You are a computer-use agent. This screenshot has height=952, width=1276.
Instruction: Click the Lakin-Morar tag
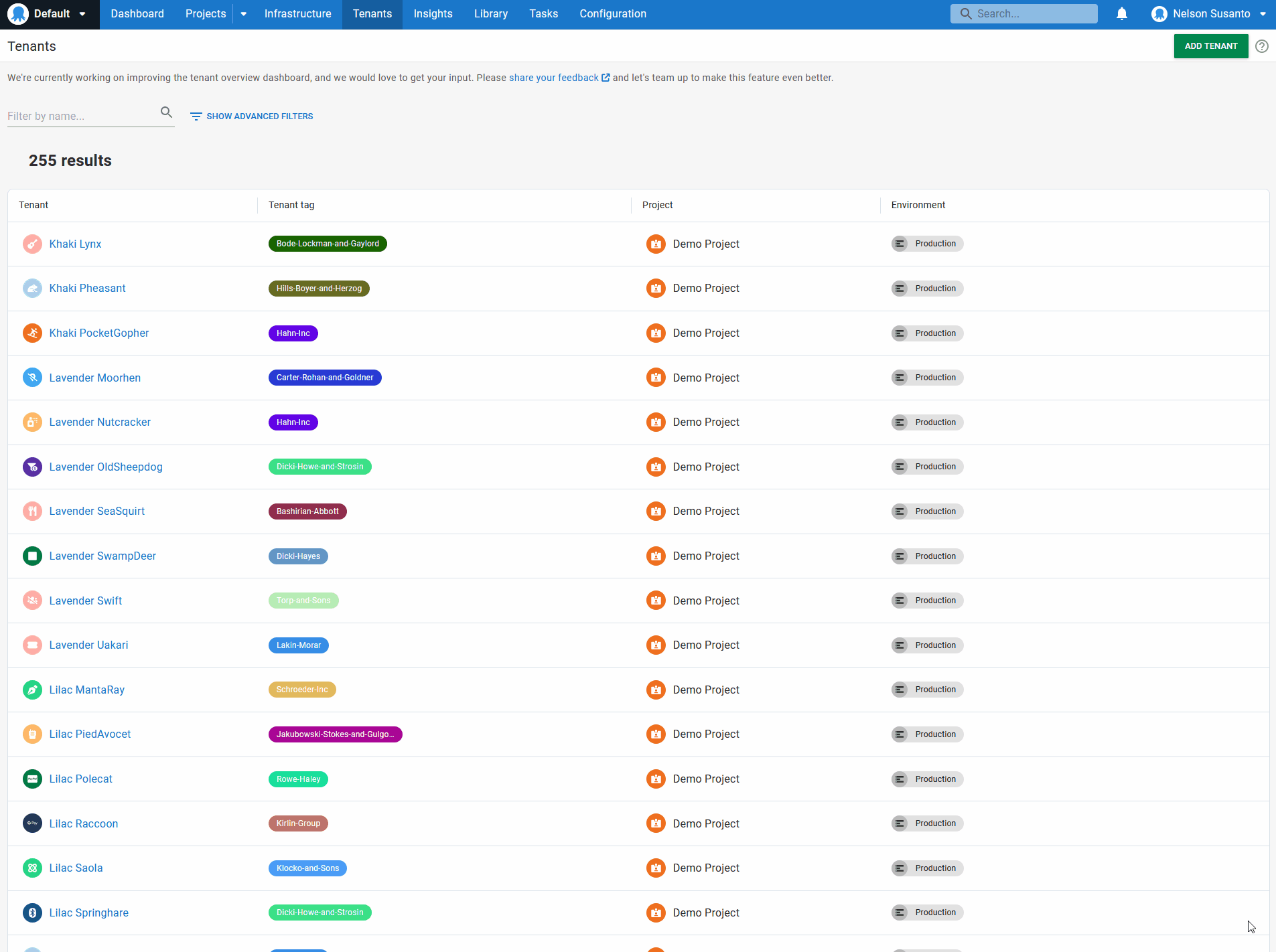(x=299, y=645)
